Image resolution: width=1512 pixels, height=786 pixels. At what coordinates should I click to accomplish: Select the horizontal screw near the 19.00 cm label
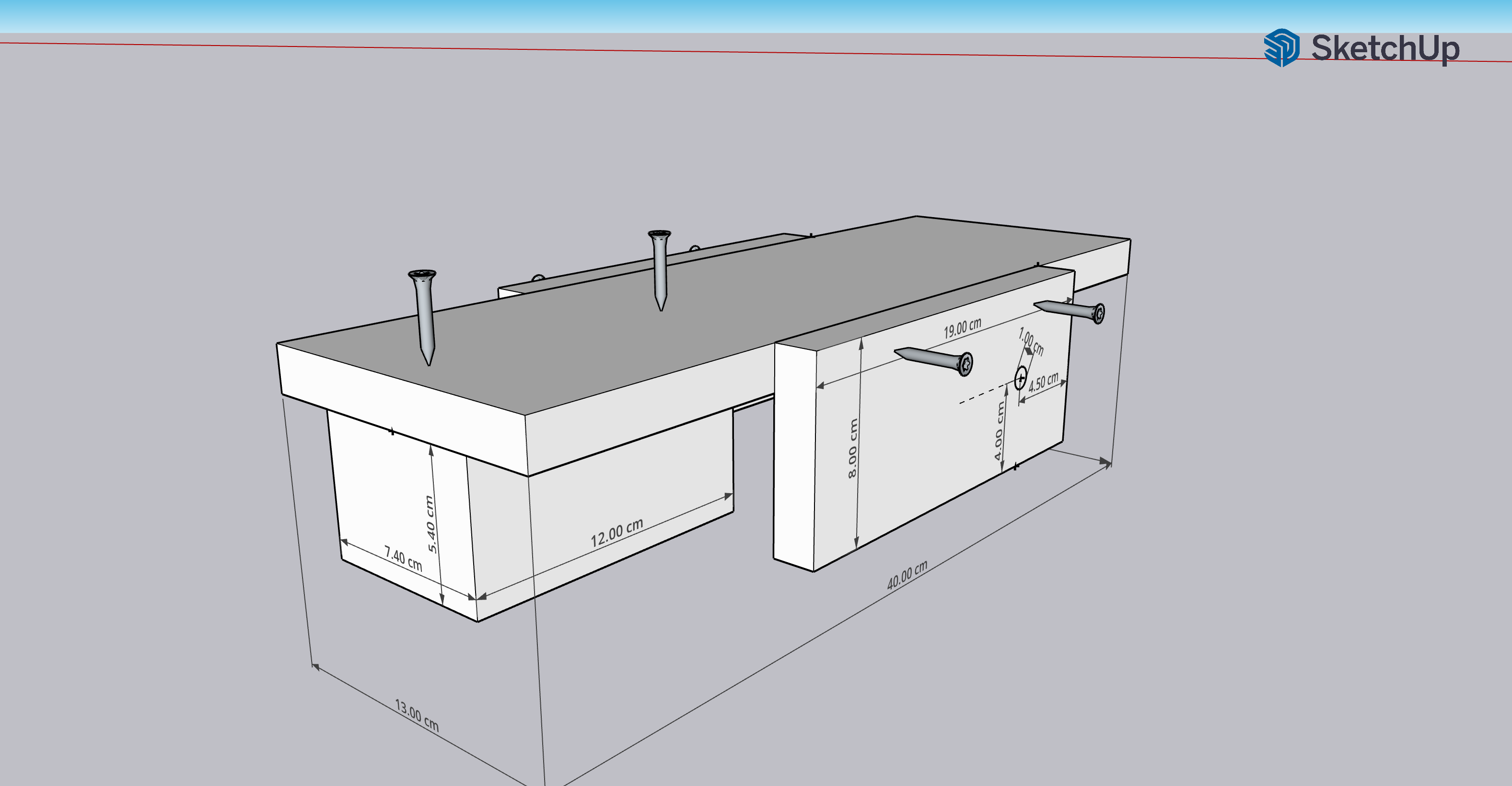point(933,360)
